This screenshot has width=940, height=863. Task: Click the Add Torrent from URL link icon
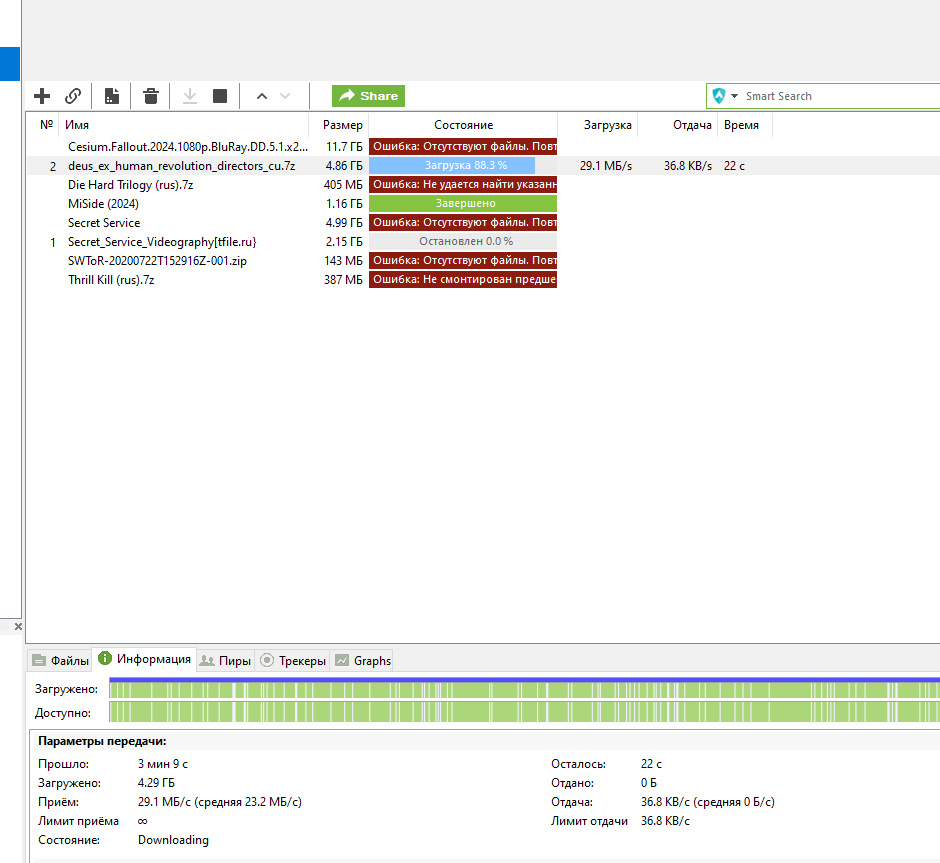(73, 96)
